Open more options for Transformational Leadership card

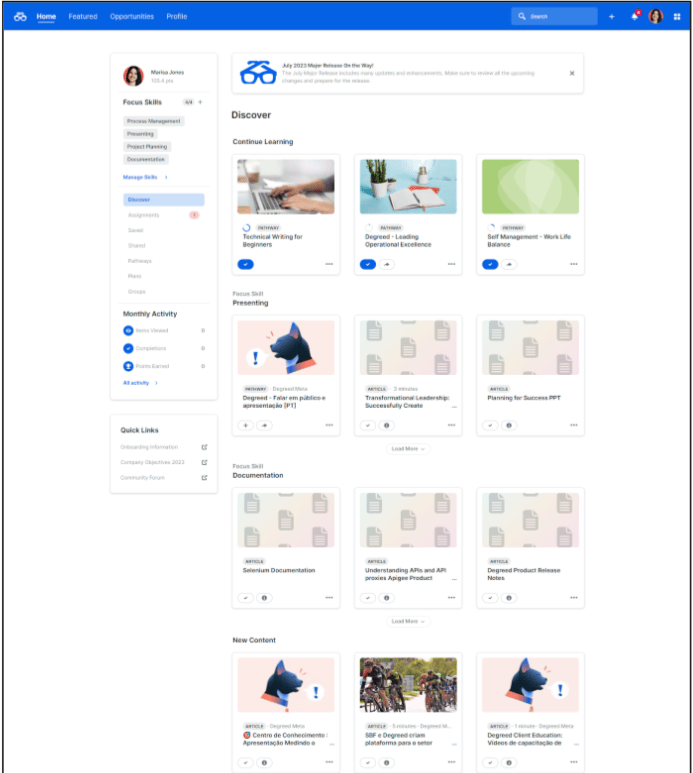pos(451,425)
